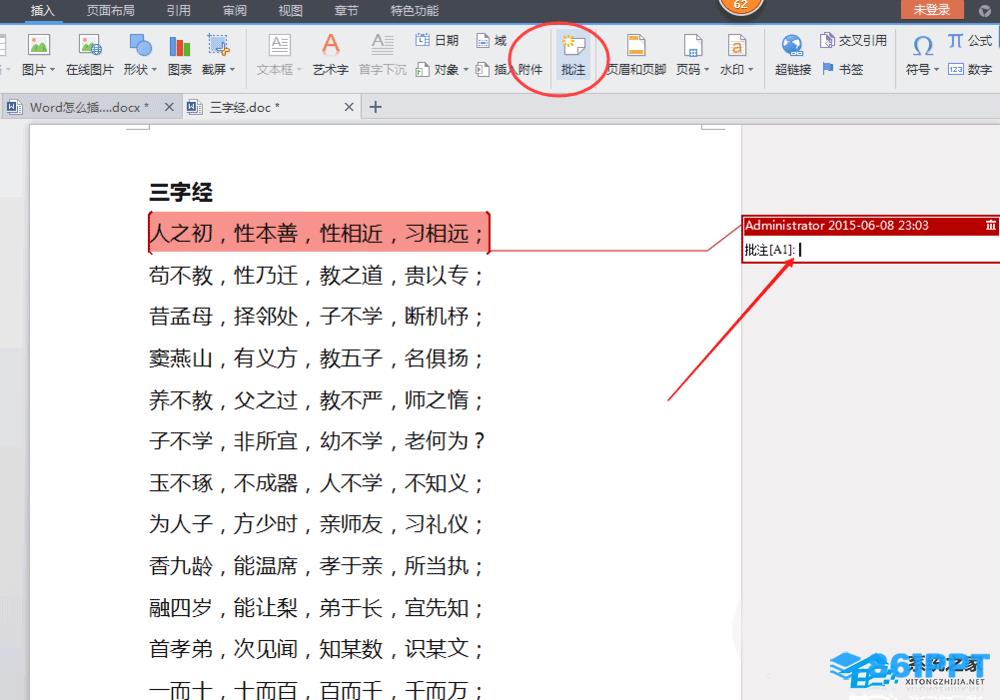Click the 文本框 text box icon
This screenshot has height=700, width=1000.
coord(279,45)
